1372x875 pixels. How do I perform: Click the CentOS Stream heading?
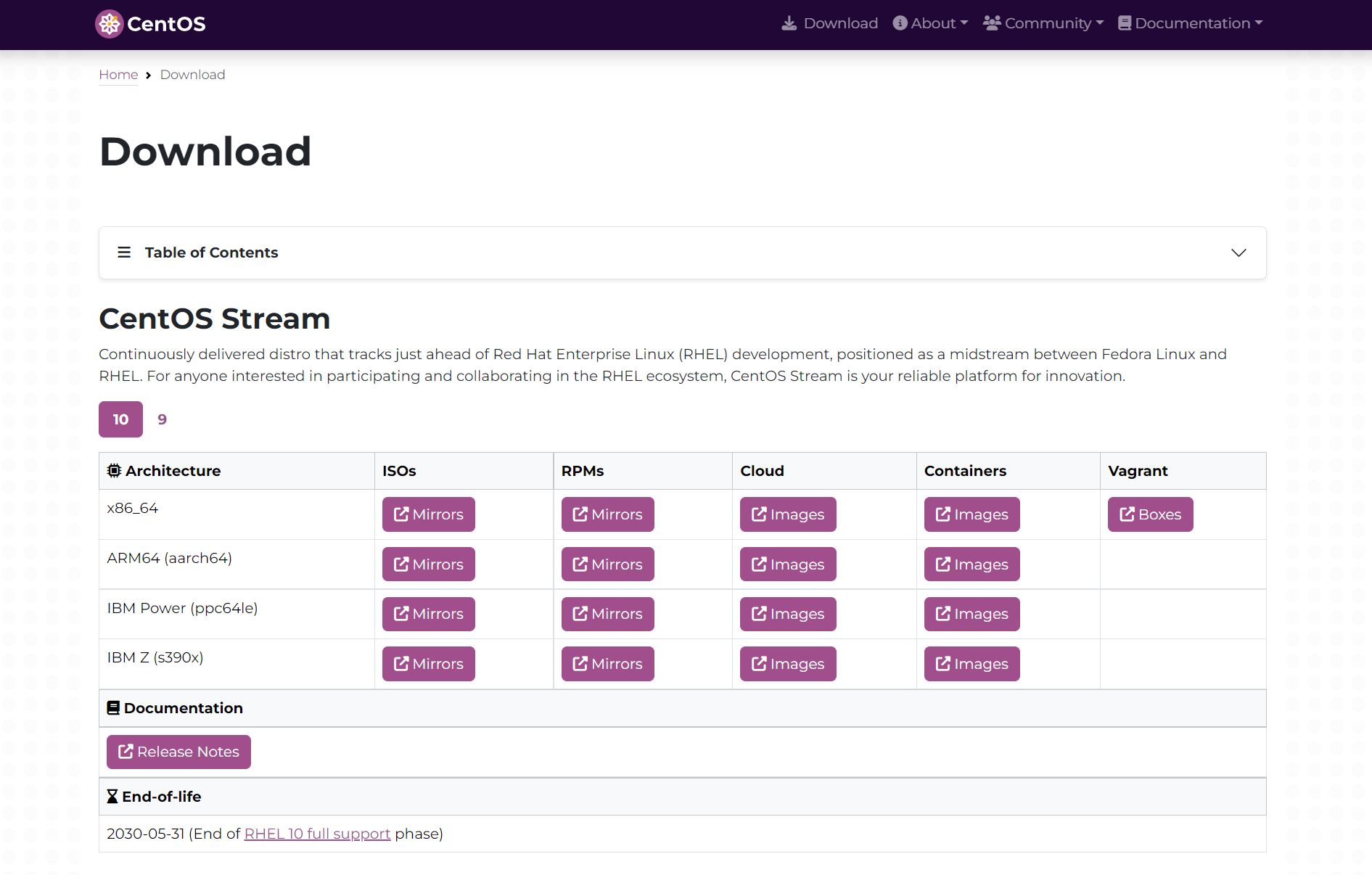pyautogui.click(x=215, y=319)
